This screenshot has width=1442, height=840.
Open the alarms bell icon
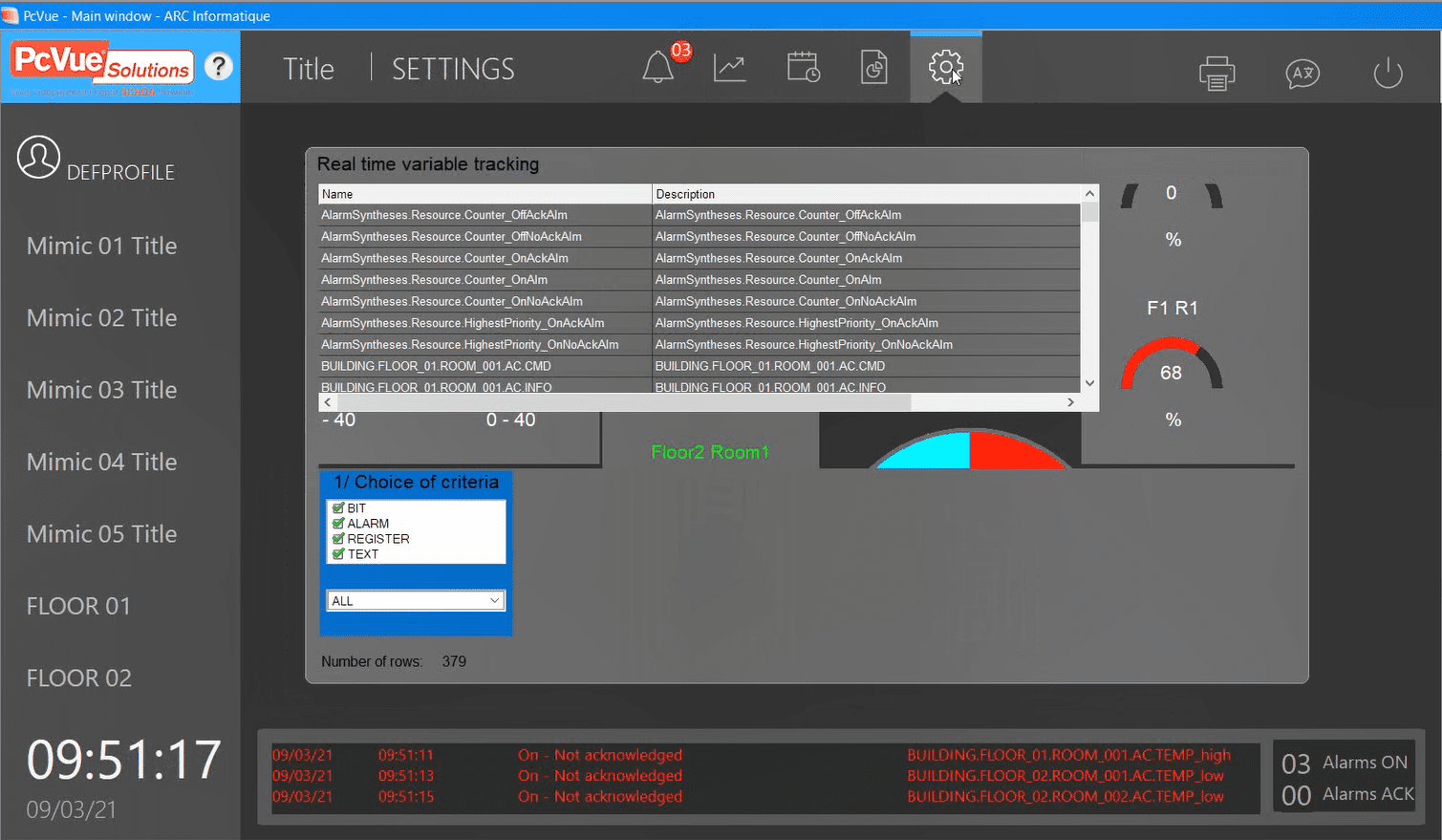(x=657, y=68)
